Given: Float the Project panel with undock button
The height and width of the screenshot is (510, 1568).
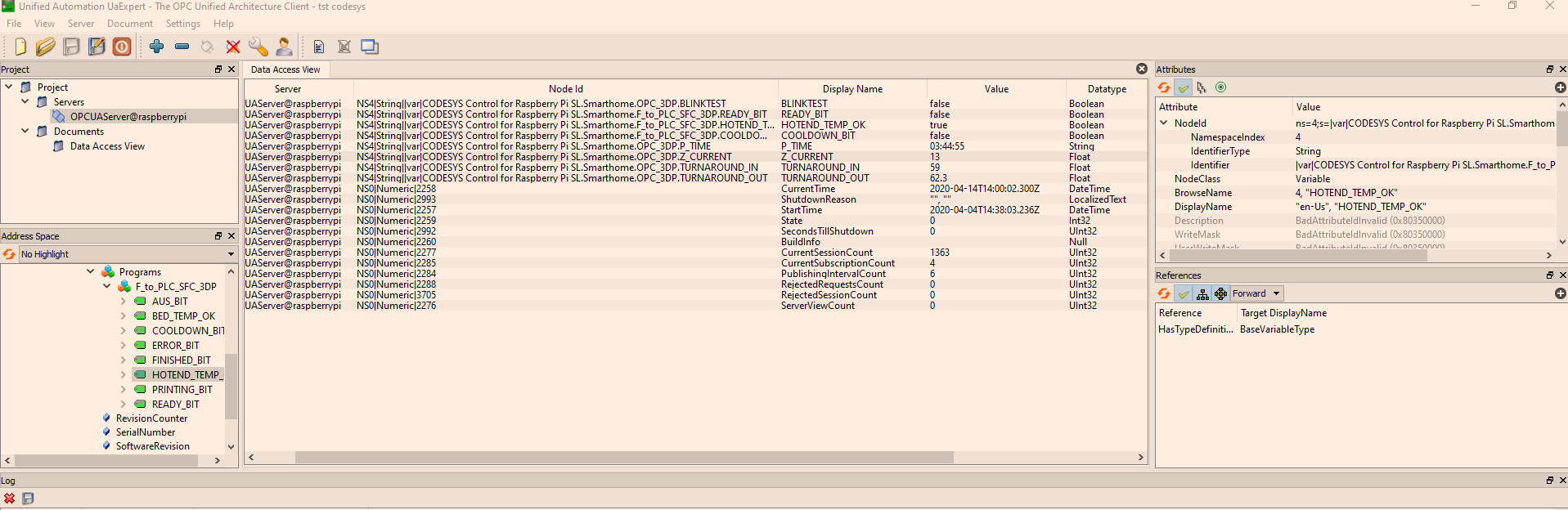Looking at the screenshot, I should pos(218,69).
